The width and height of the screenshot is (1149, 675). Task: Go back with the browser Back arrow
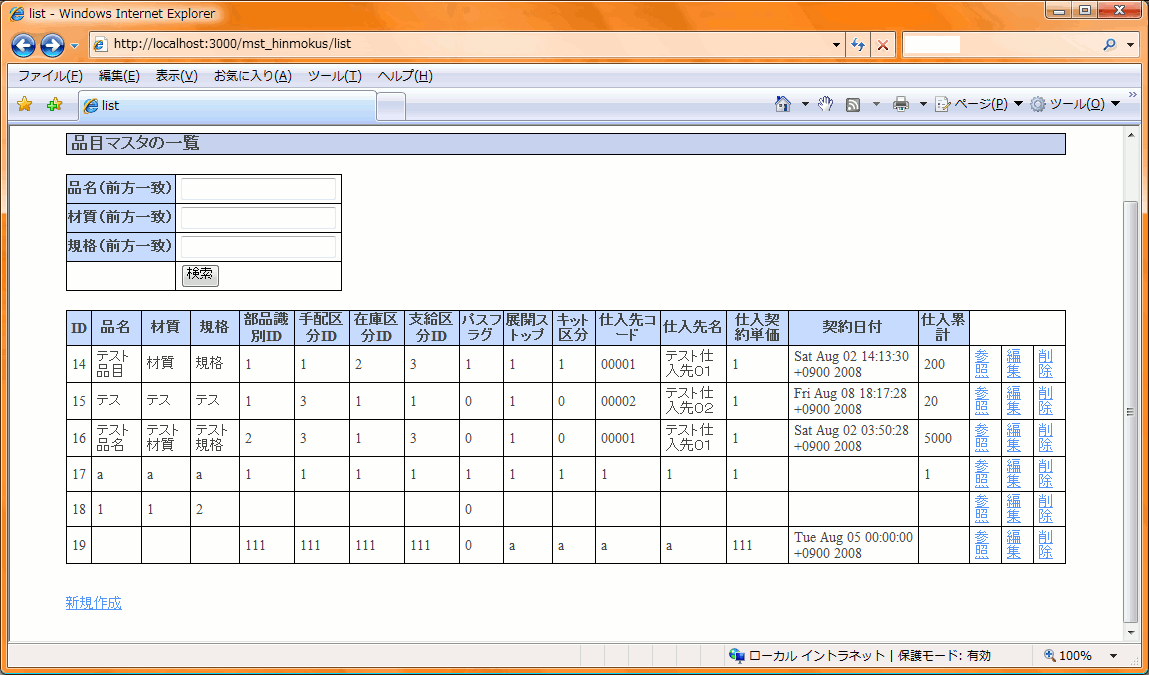pyautogui.click(x=23, y=45)
